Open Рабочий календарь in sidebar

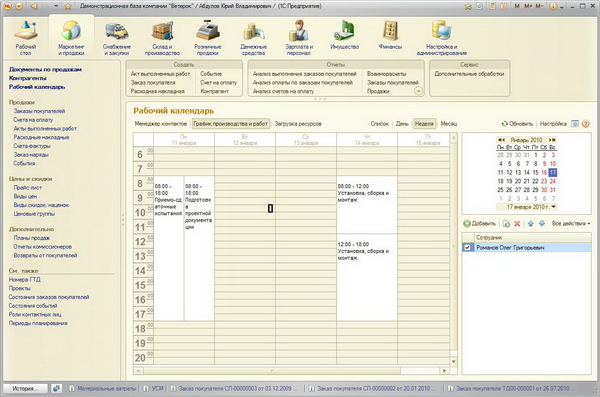[37, 87]
